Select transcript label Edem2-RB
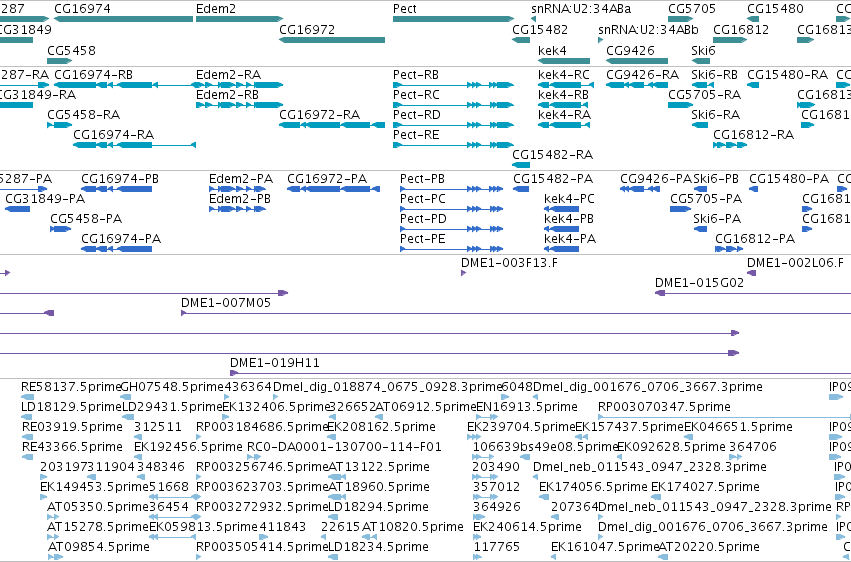 pyautogui.click(x=227, y=94)
